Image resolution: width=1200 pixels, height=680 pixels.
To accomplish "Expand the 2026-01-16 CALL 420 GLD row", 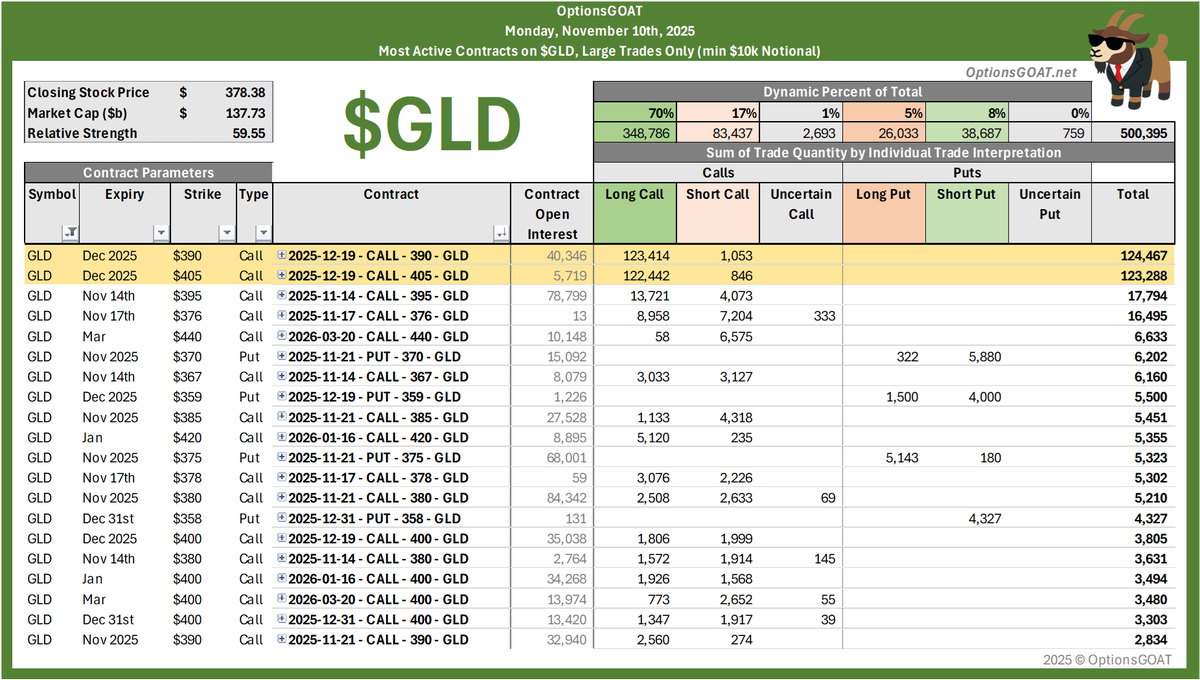I will tap(282, 437).
